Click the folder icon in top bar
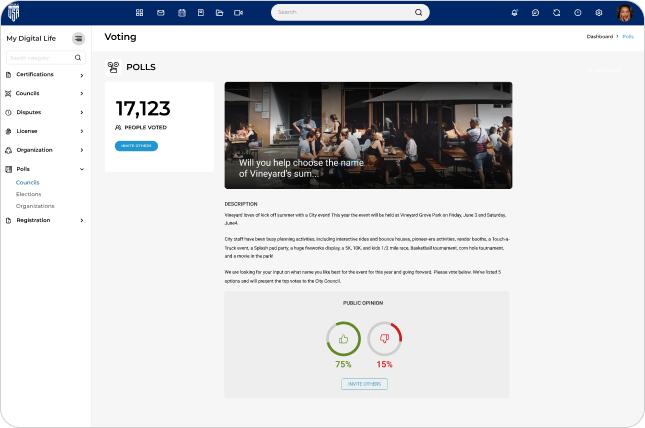The width and height of the screenshot is (645, 428). pos(219,13)
